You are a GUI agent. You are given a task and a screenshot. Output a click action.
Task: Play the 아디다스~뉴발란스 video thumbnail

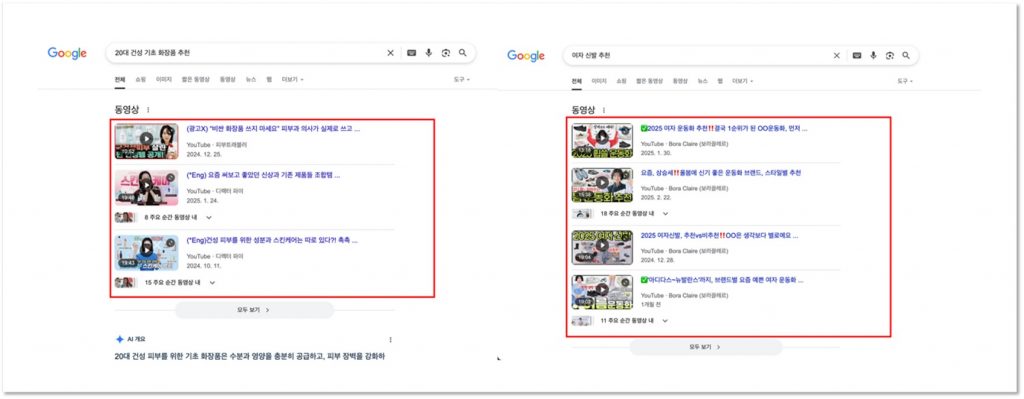[x=601, y=292]
